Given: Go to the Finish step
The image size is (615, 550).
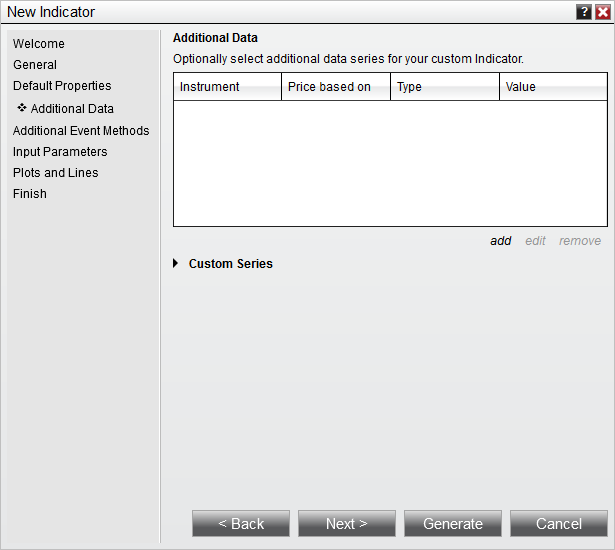Looking at the screenshot, I should (30, 194).
